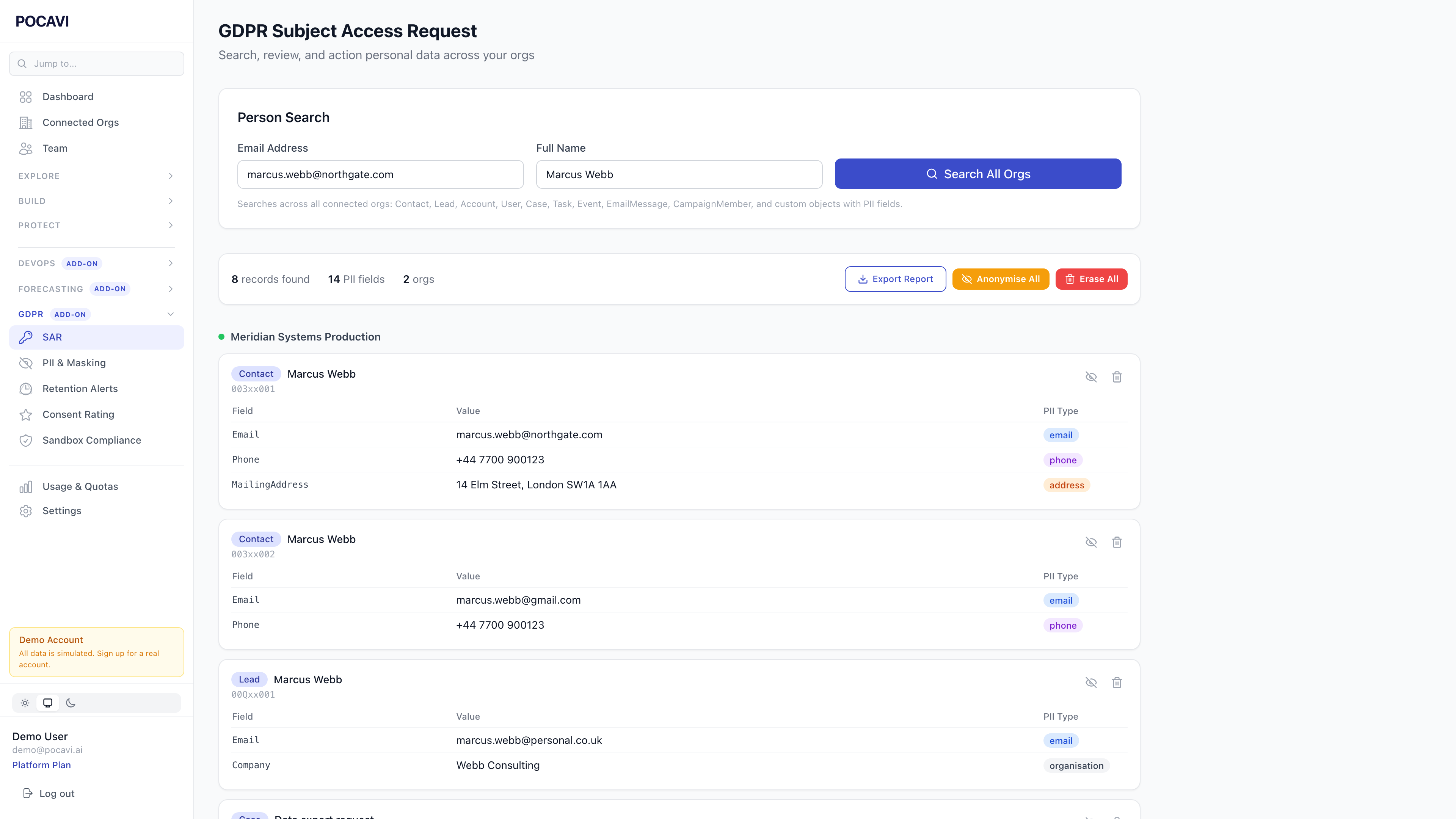
Task: Select Team from the sidebar
Action: tap(54, 148)
